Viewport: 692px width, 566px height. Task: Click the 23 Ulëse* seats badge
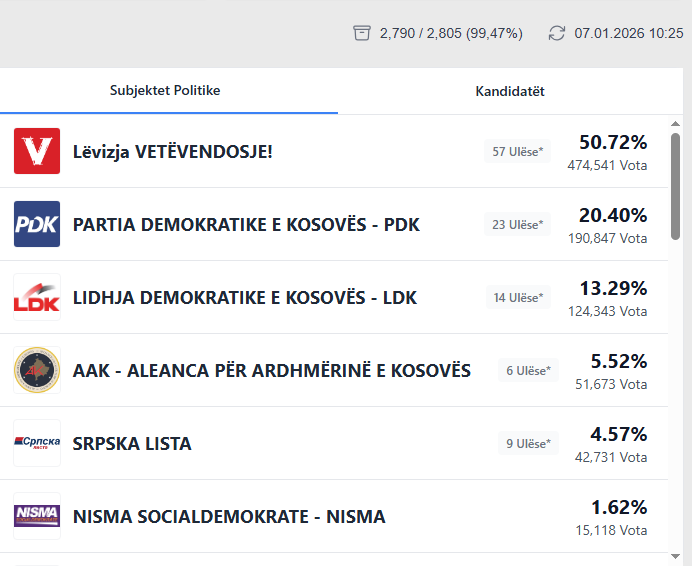click(517, 225)
